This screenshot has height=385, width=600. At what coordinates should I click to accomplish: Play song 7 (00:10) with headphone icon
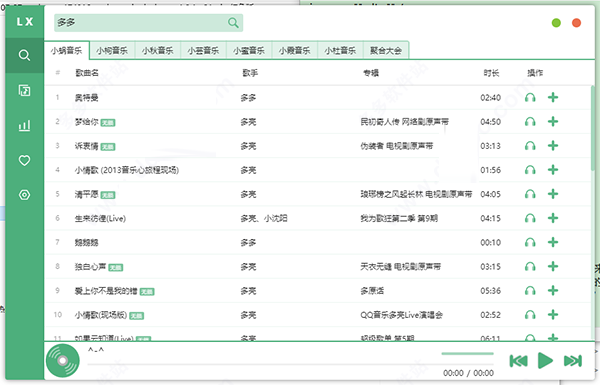pos(530,242)
